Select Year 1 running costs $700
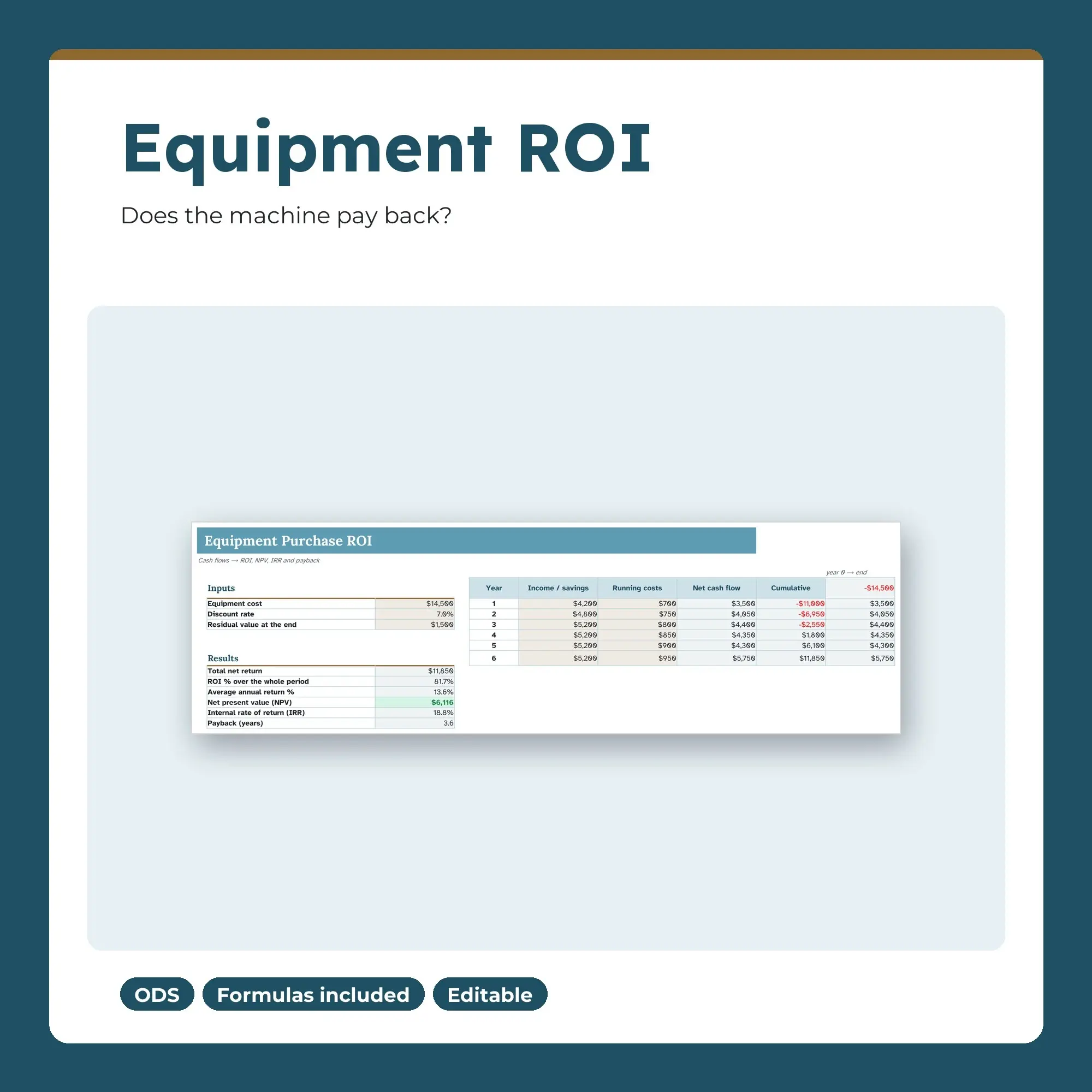The image size is (1092, 1092). tap(637, 604)
